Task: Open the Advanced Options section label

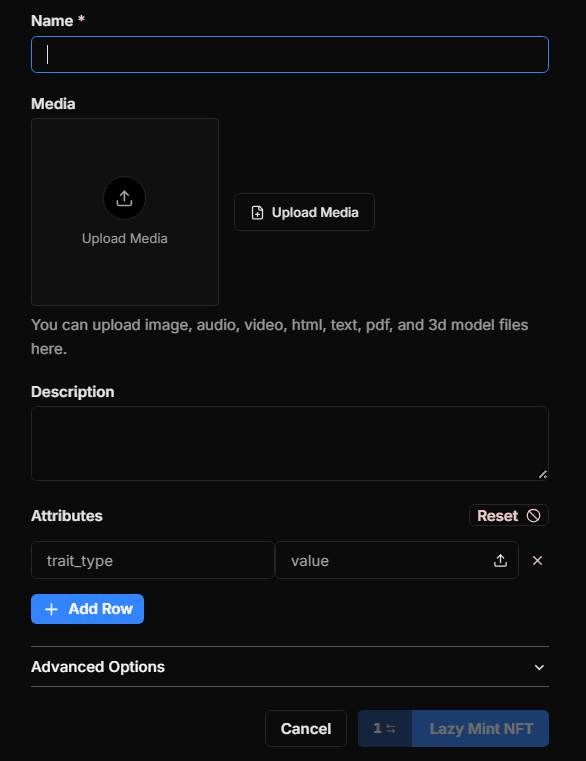Action: coord(98,667)
